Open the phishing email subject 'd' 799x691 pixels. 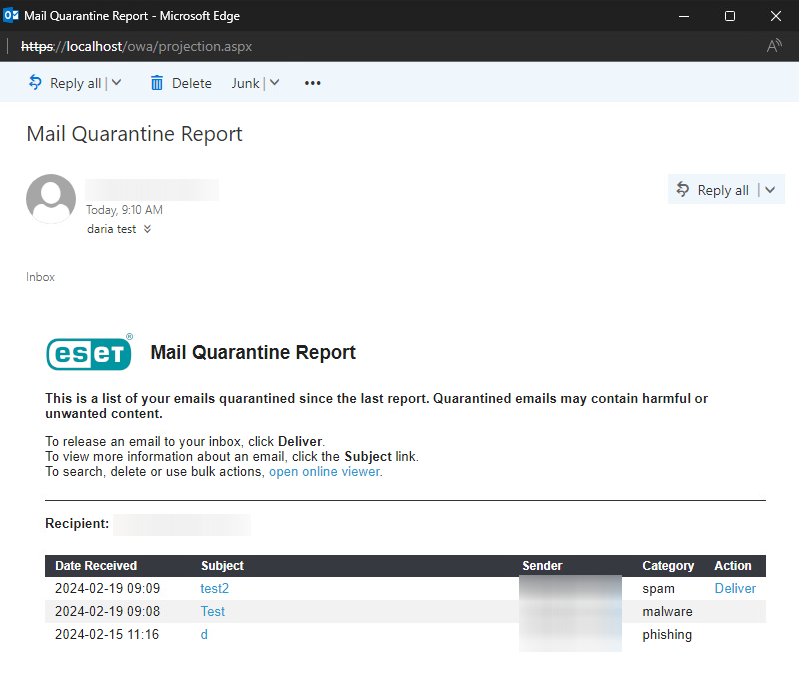click(204, 635)
